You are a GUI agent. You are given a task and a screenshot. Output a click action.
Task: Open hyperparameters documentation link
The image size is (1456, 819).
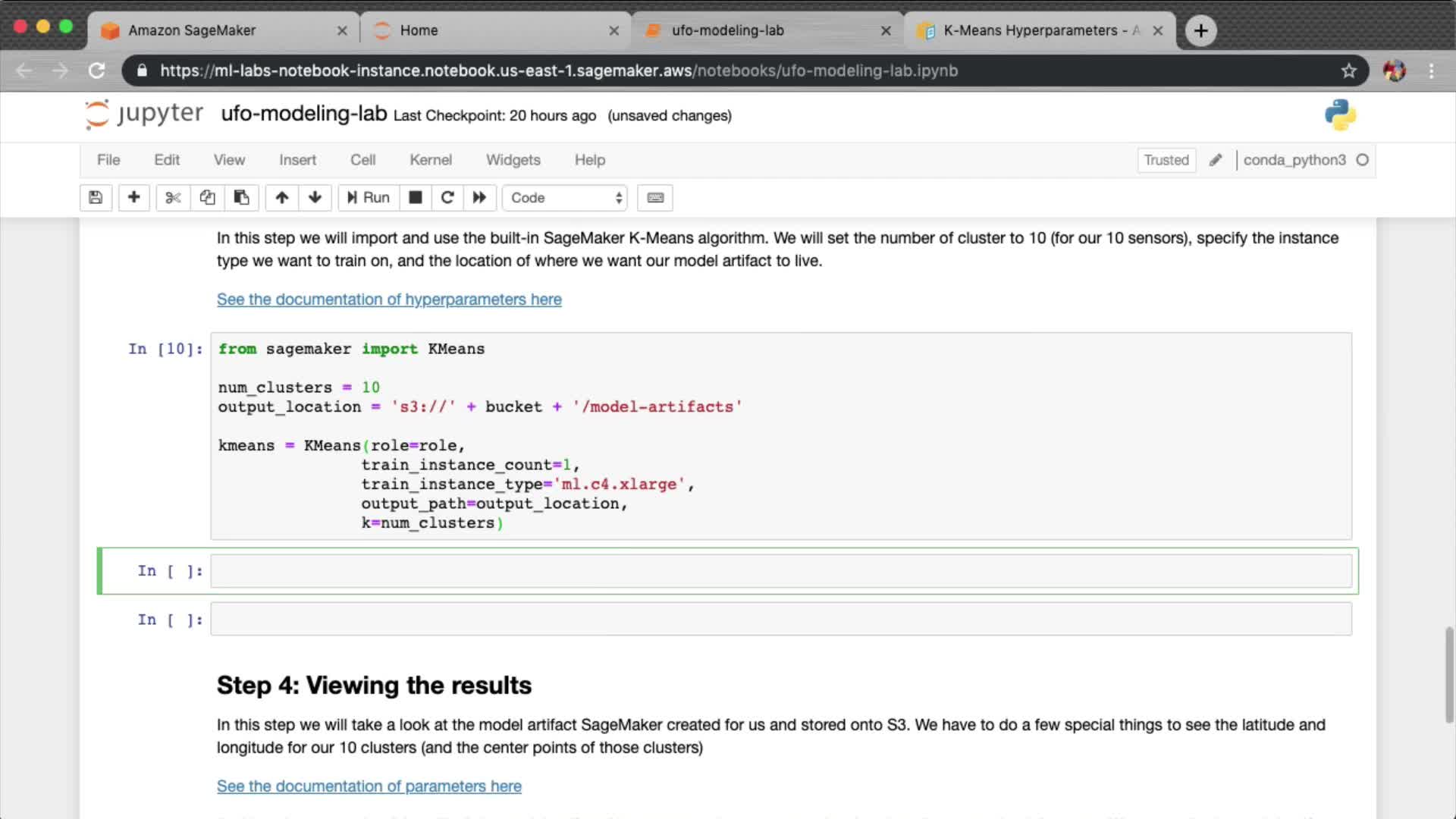pyautogui.click(x=389, y=300)
